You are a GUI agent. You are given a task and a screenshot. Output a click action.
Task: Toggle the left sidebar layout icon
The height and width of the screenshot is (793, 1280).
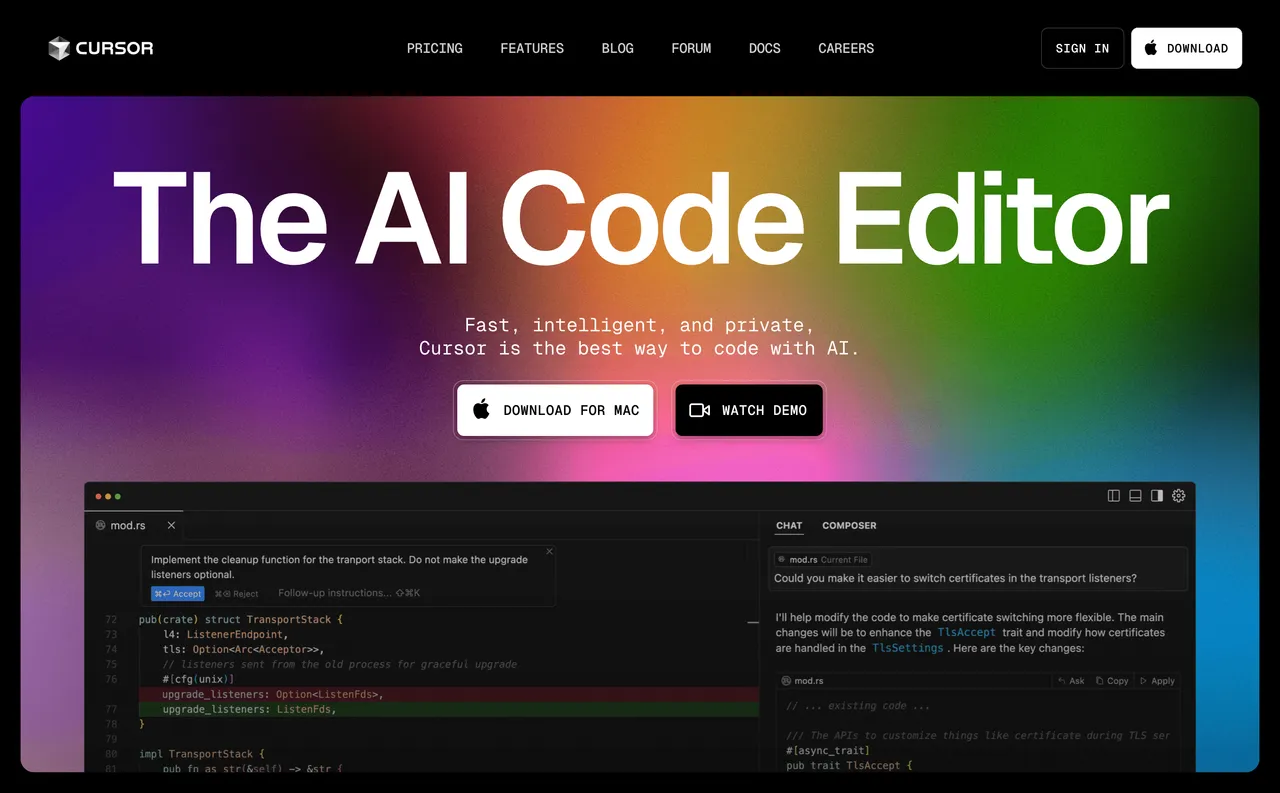coord(1114,496)
